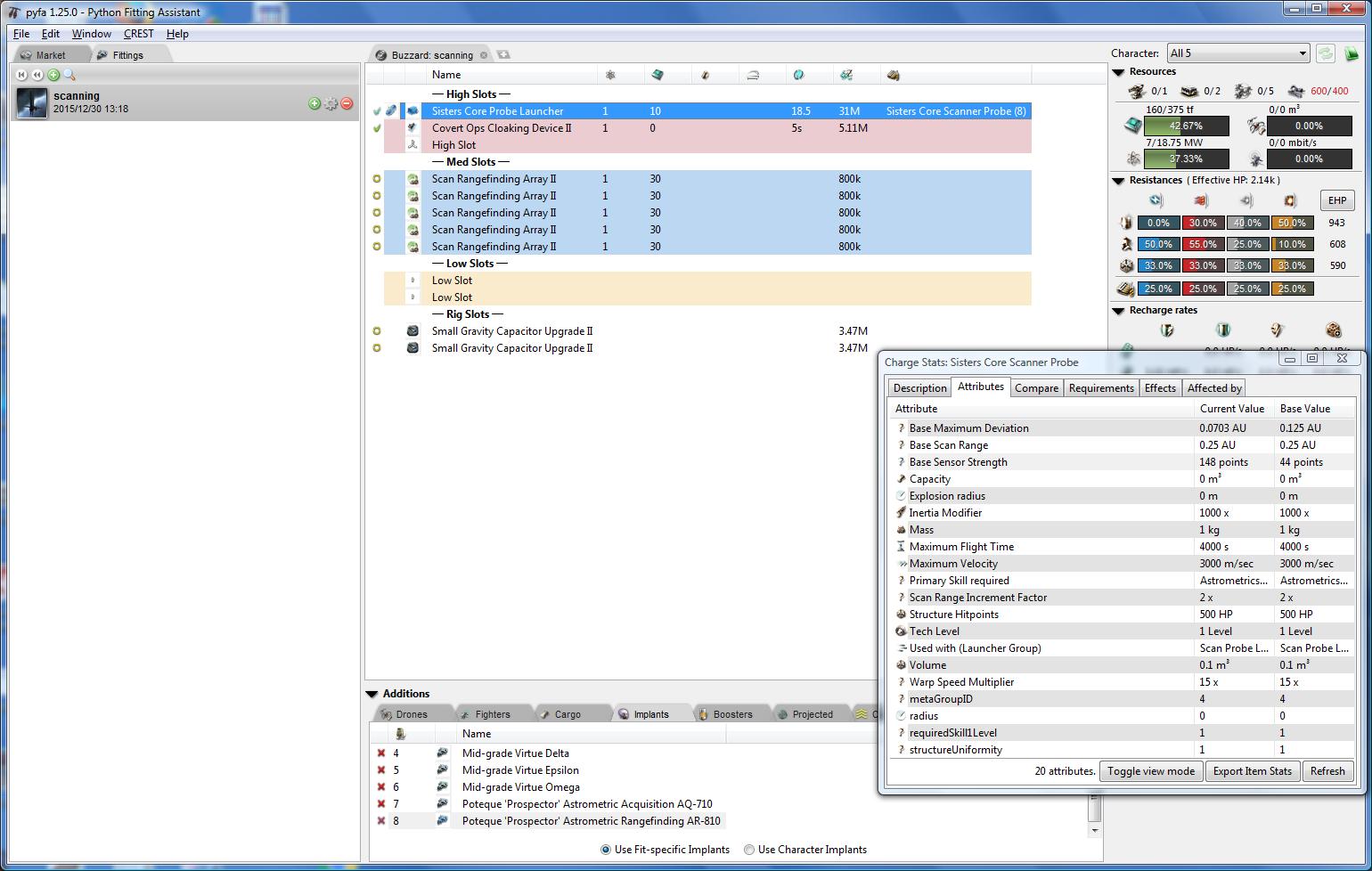Click the explosive resistance column icon
Image resolution: width=1372 pixels, height=871 pixels.
[1290, 200]
